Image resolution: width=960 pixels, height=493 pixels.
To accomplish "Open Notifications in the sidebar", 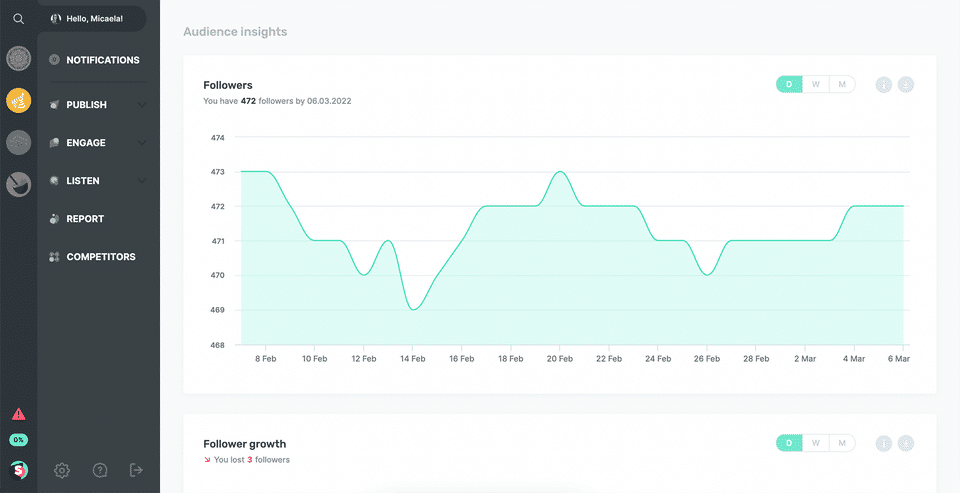I will pos(102,60).
